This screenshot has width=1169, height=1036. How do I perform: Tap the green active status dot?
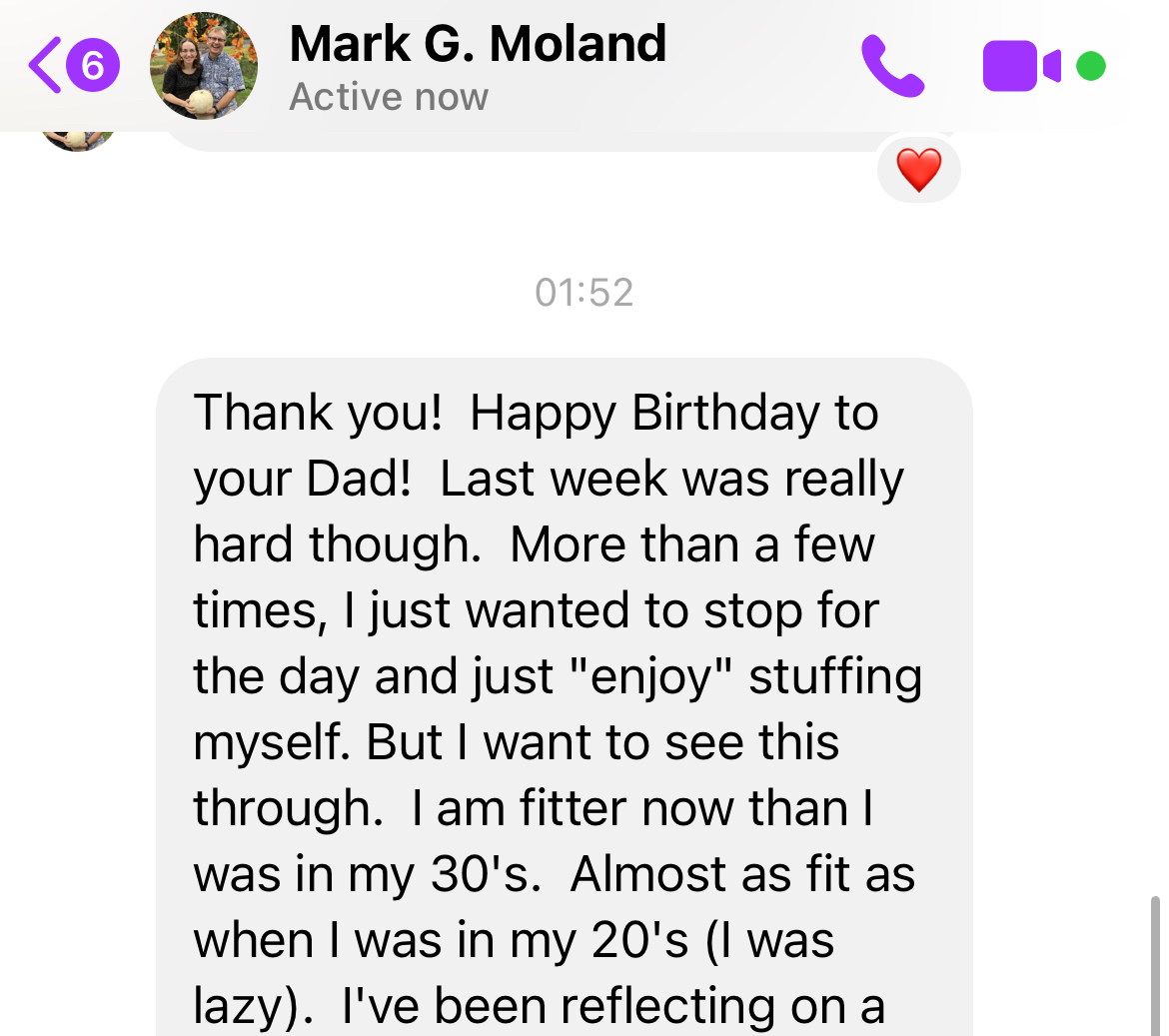point(1091,66)
